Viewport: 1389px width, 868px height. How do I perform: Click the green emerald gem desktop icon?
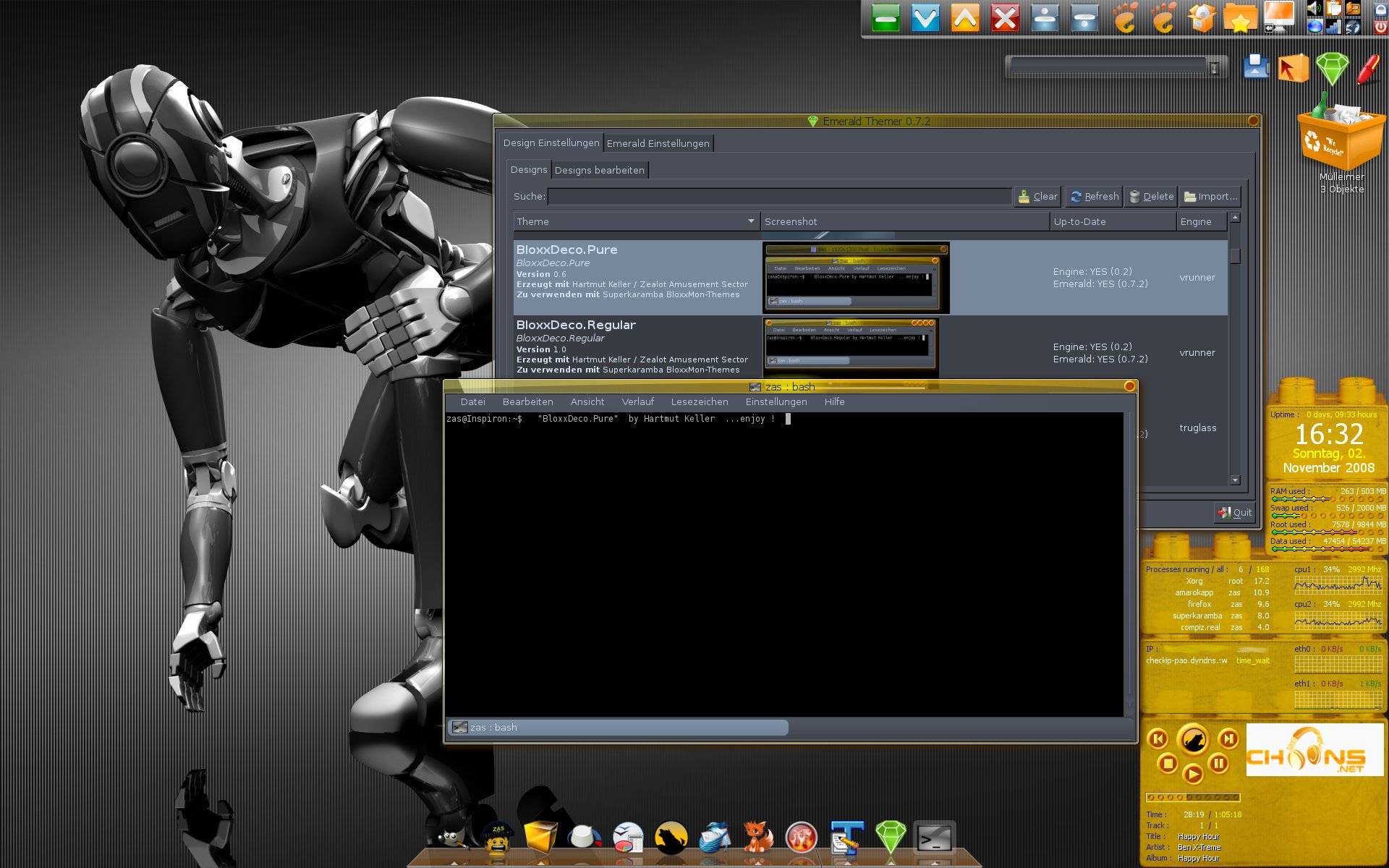pos(1333,69)
